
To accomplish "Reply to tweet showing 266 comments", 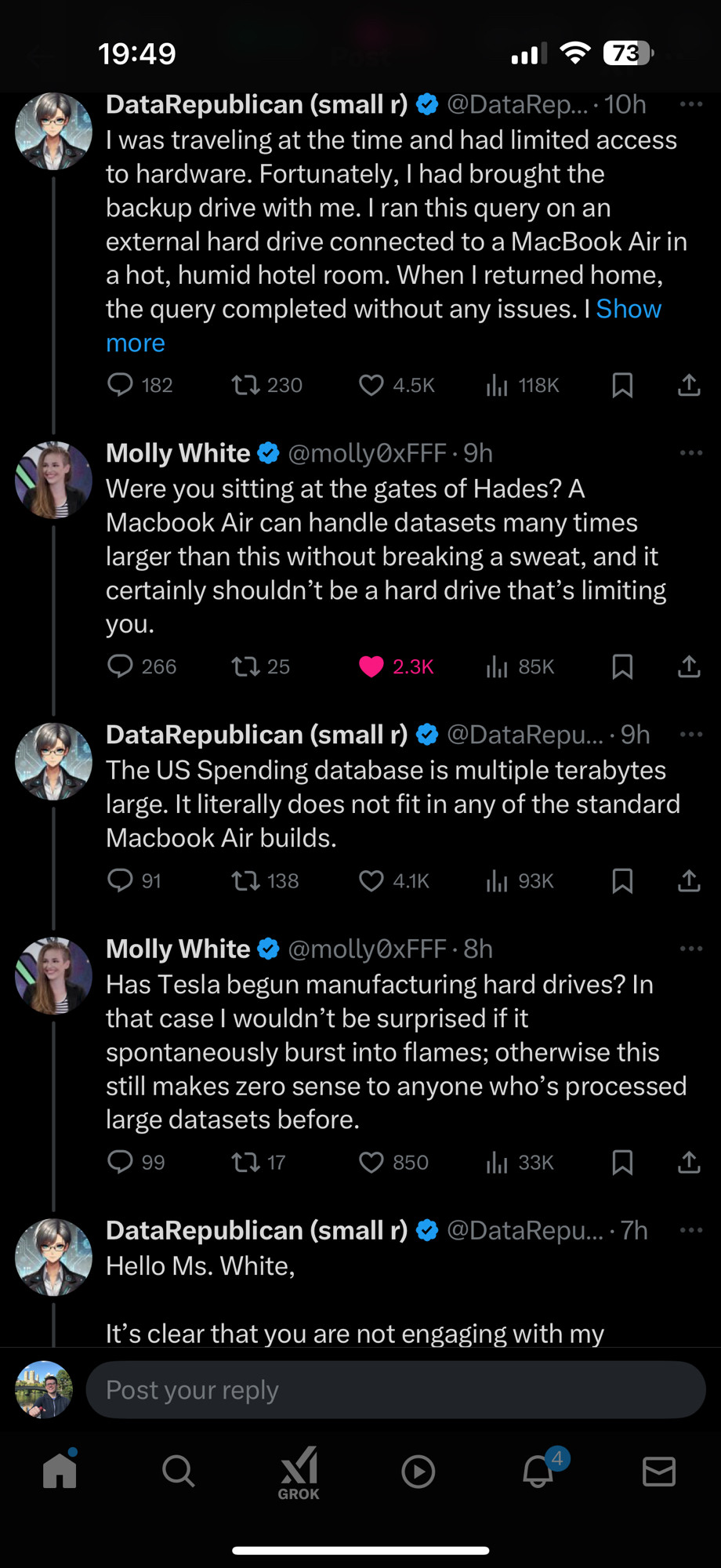I will [x=120, y=666].
